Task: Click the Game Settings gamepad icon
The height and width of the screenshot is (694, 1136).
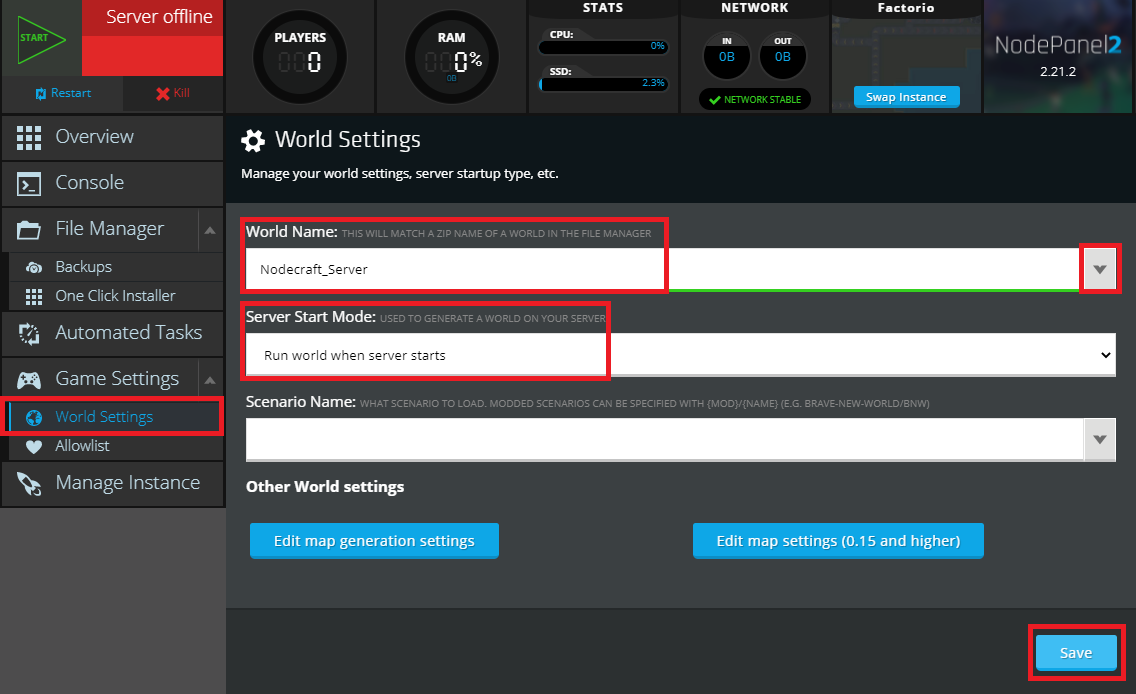Action: click(x=29, y=380)
